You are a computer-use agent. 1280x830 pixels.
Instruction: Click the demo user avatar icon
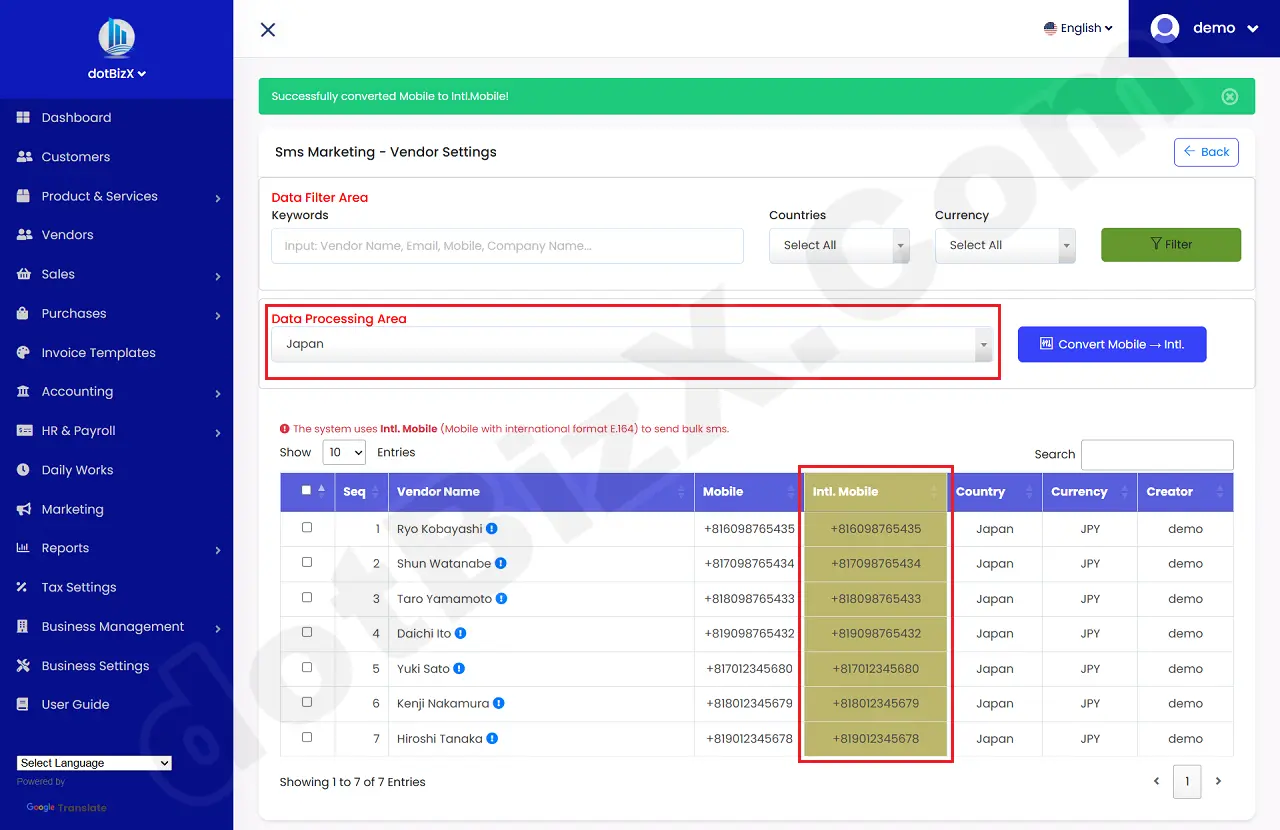1165,29
